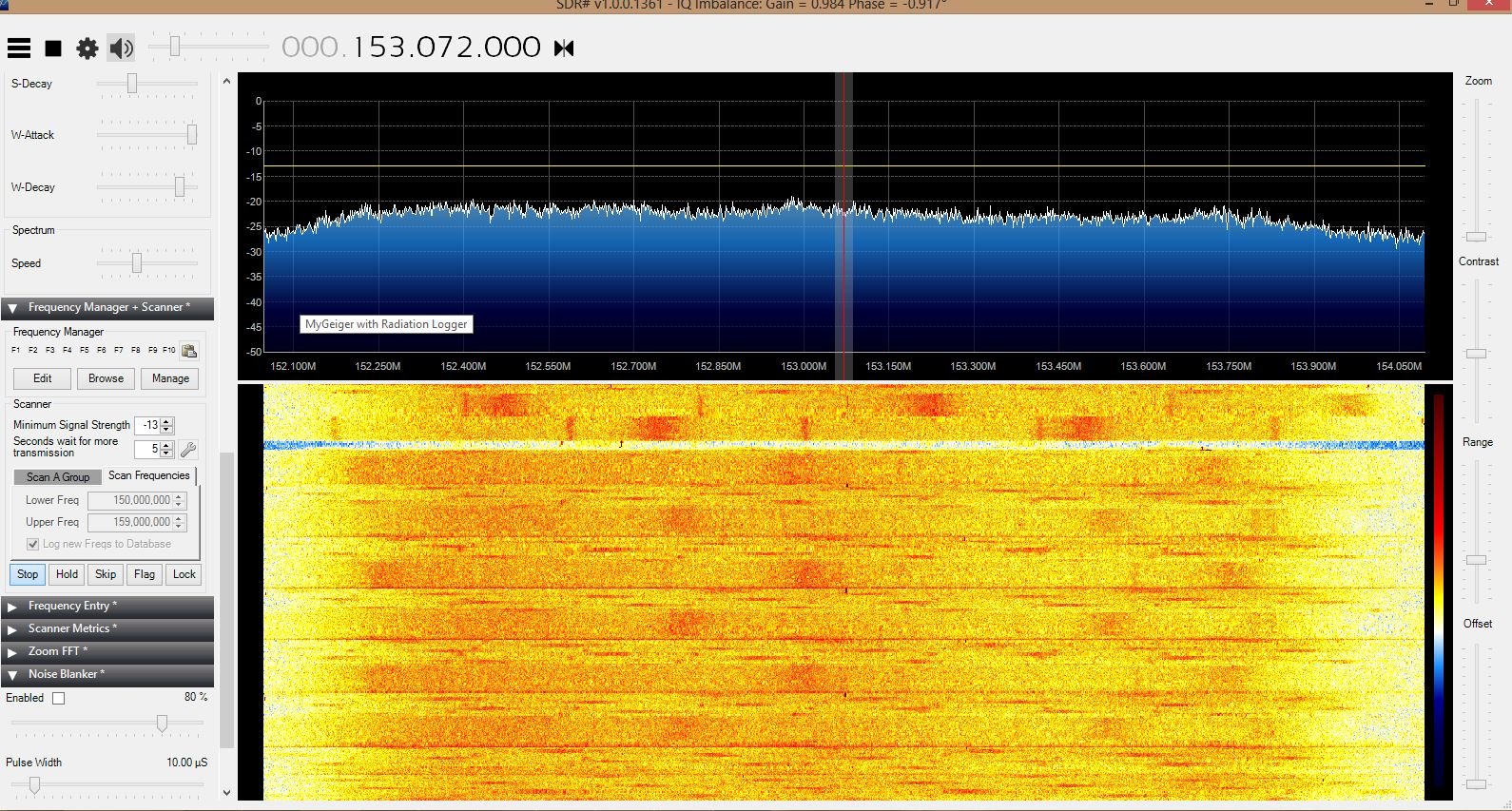Click the Seconds wait value field
Image resolution: width=1512 pixels, height=811 pixels.
[x=147, y=449]
